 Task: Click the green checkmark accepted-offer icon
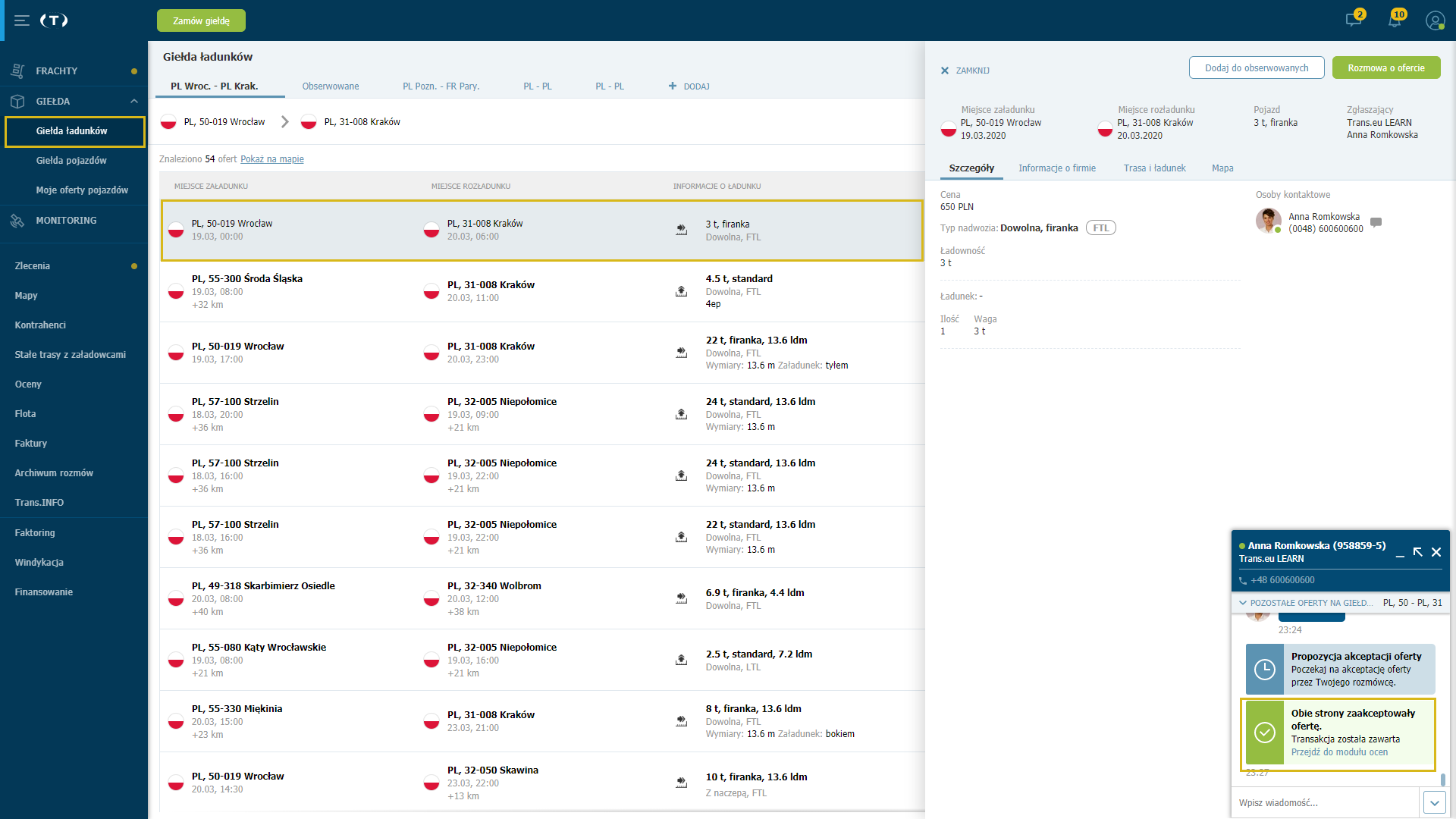pos(1265,733)
